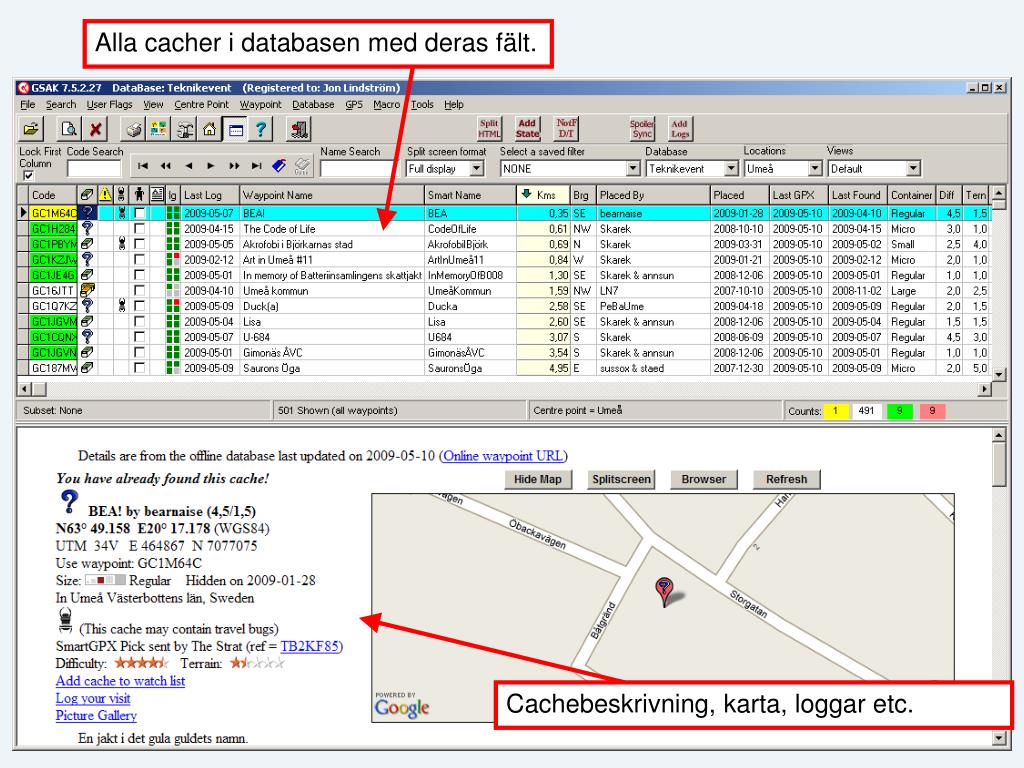Open the Macro menu

pos(387,104)
